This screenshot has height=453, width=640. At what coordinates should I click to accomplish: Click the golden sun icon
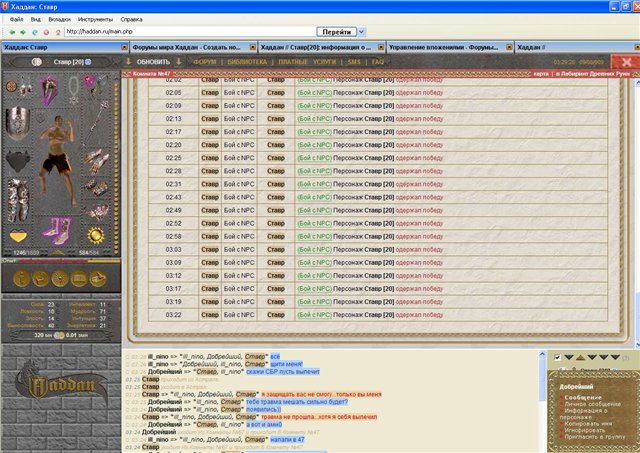96,235
